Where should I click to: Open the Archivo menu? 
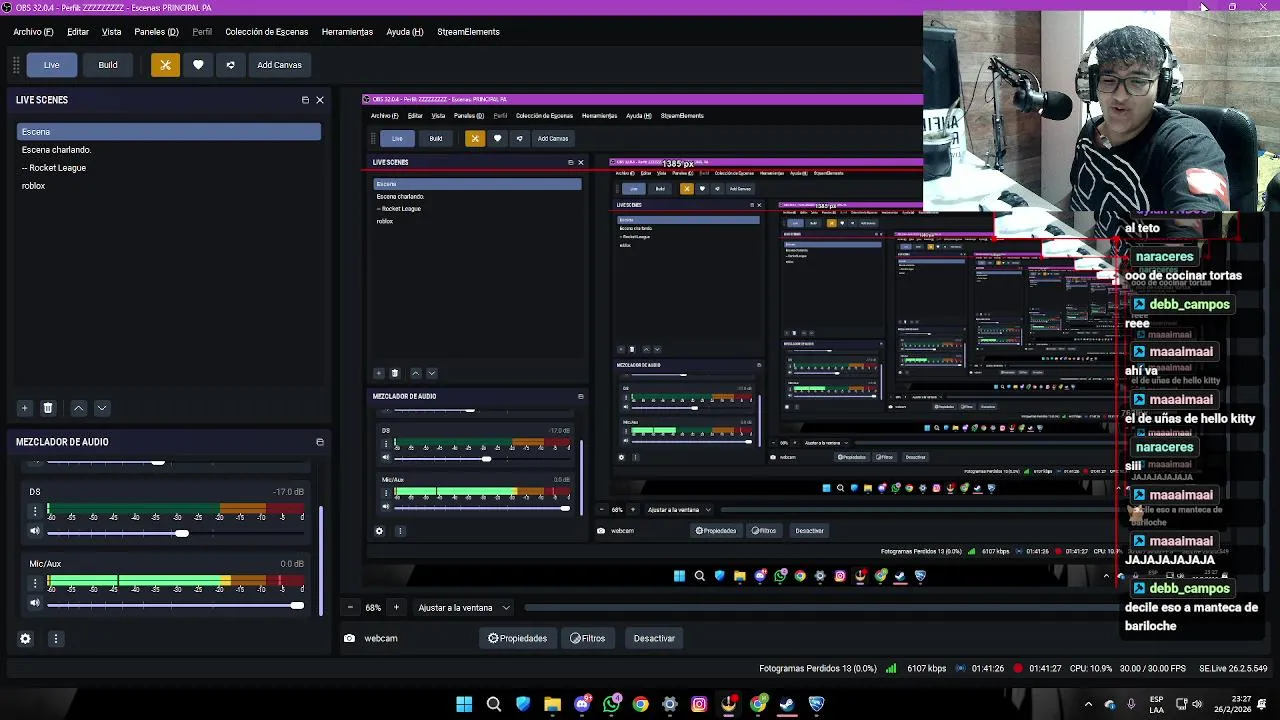33,32
